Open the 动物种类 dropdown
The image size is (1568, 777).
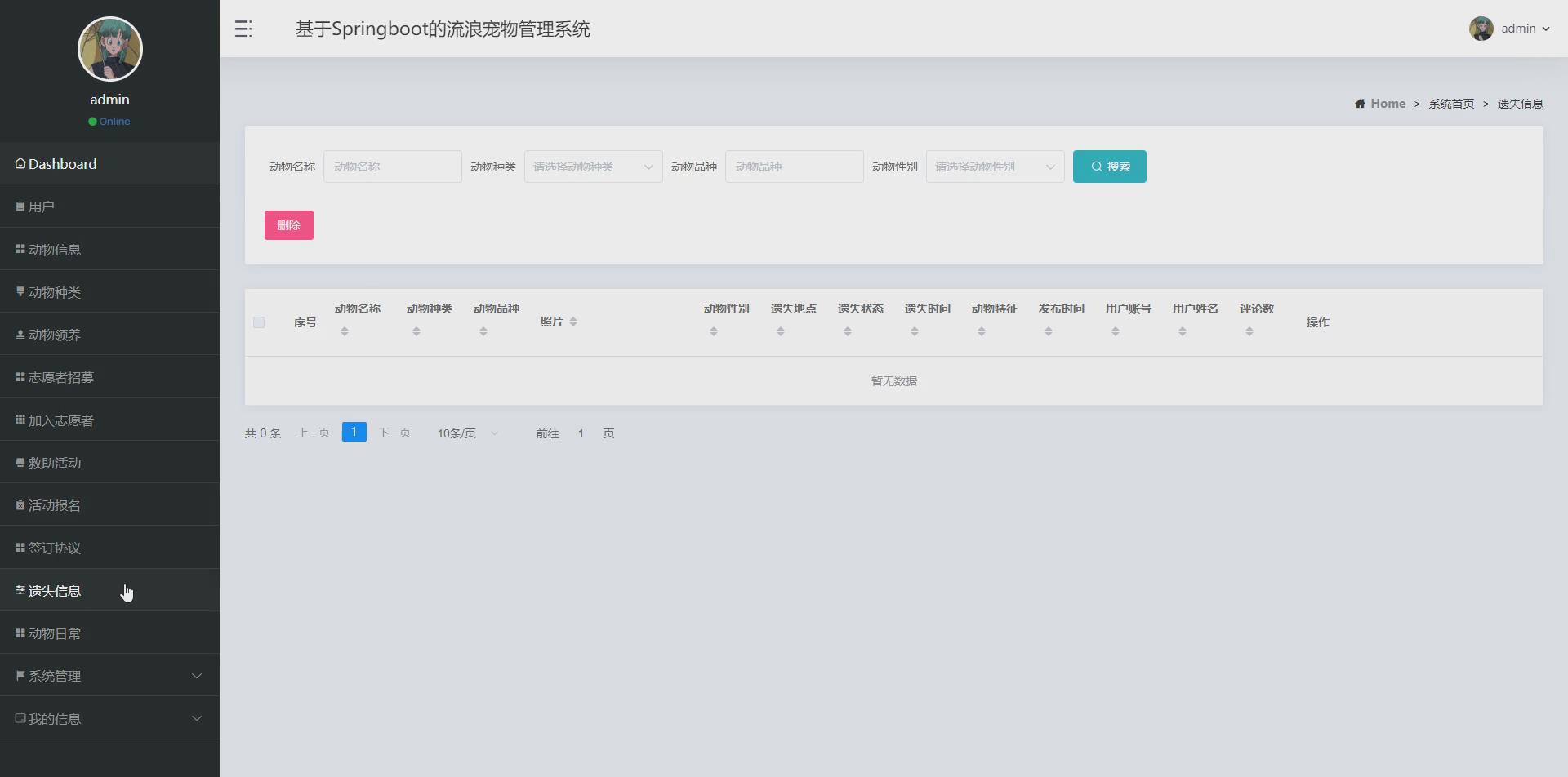(593, 166)
